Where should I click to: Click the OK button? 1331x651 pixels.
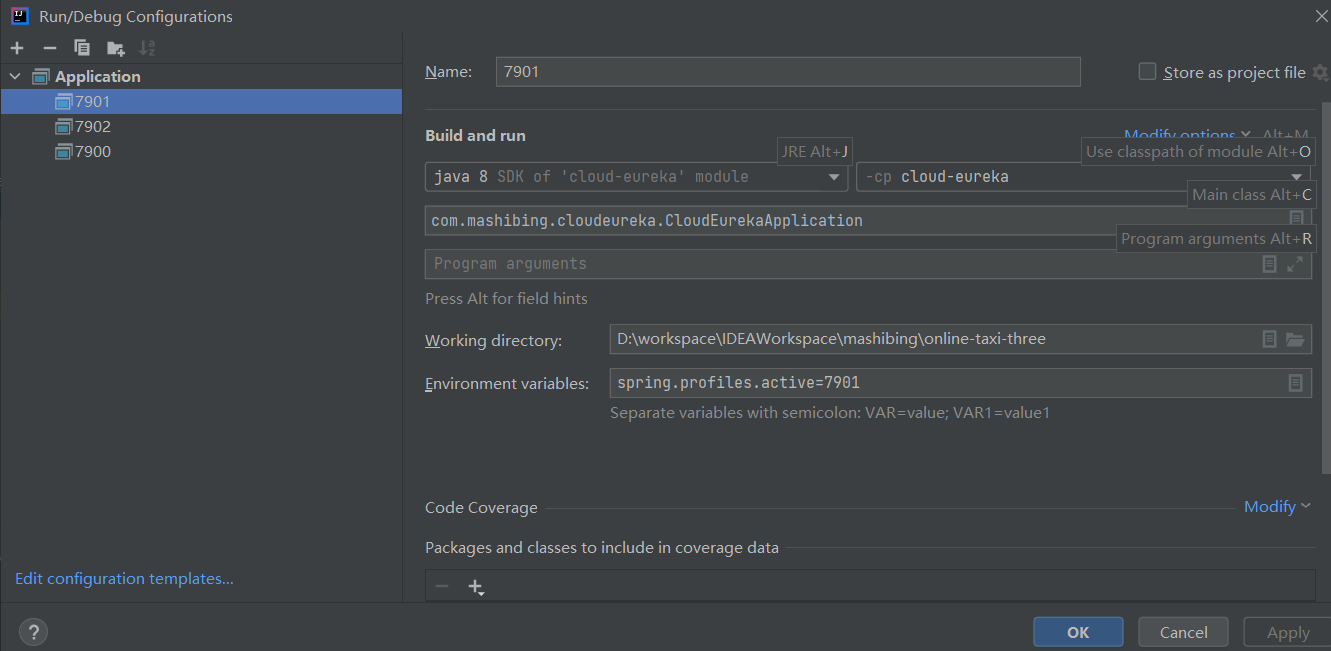click(x=1078, y=632)
